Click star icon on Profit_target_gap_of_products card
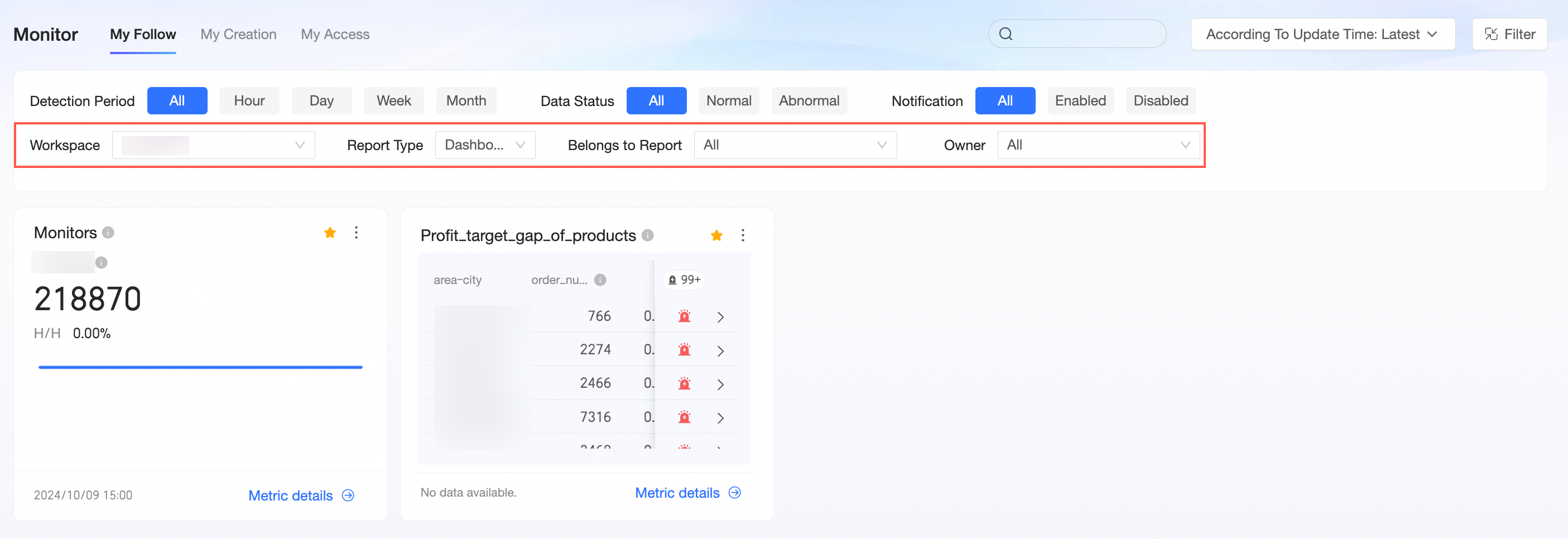Viewport: 1568px width, 539px height. [x=716, y=235]
